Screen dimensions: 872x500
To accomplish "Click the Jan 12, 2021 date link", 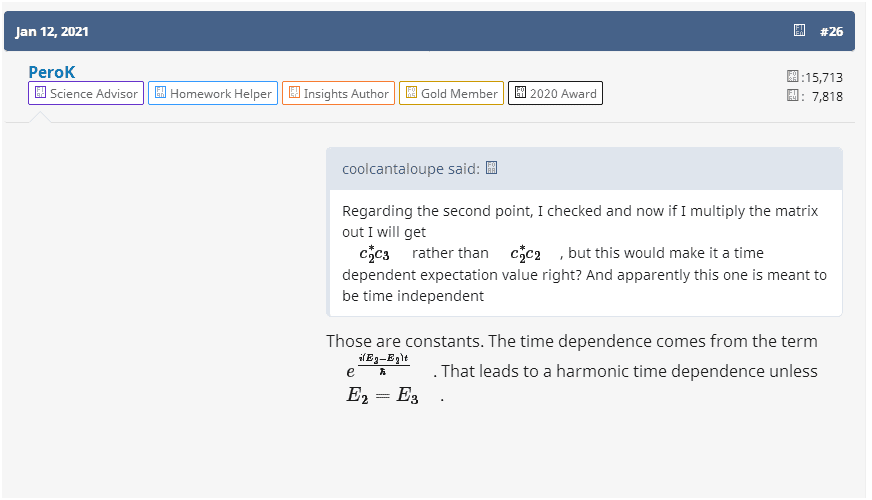I will tap(52, 31).
